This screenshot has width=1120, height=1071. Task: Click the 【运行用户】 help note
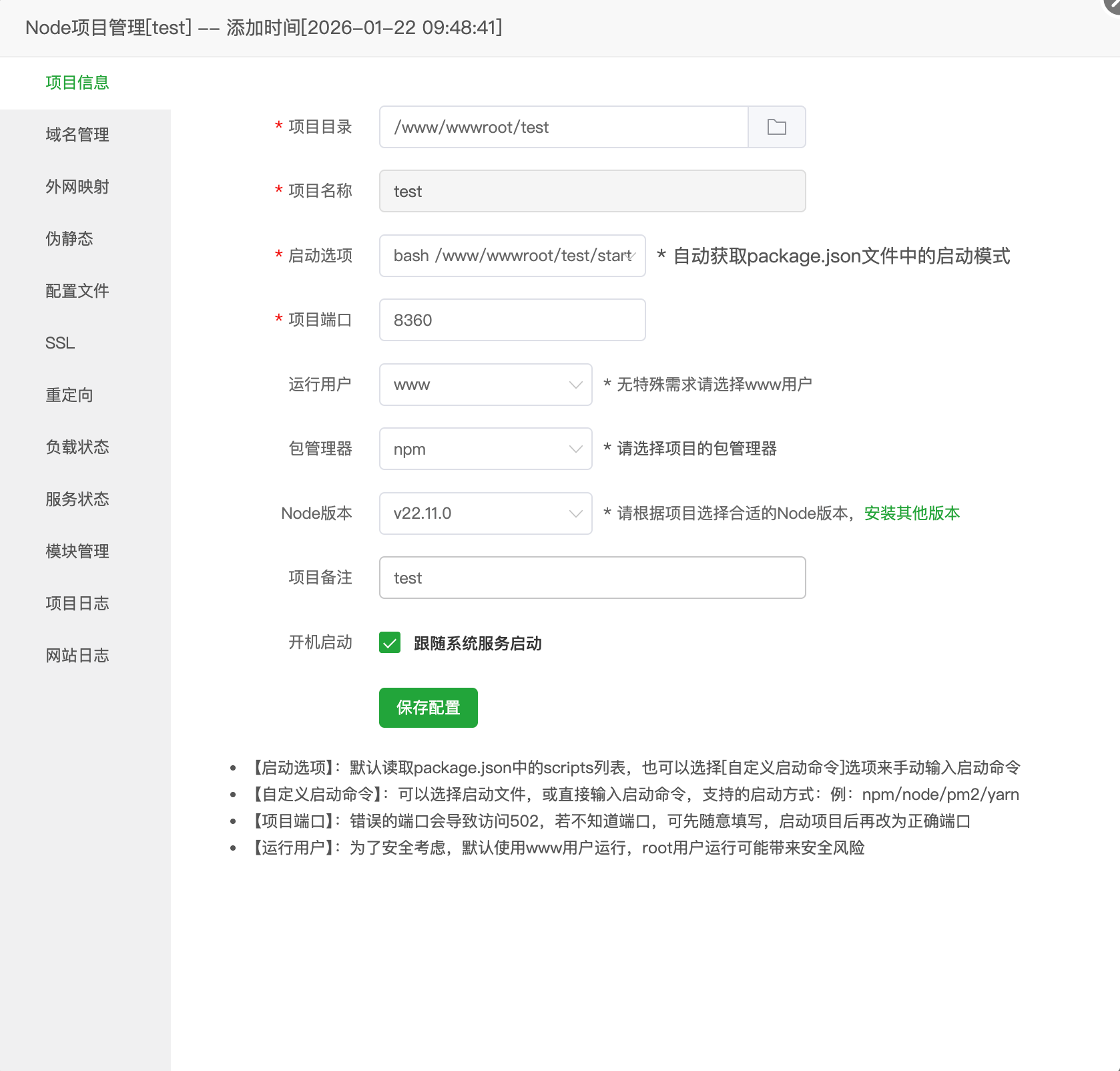tap(555, 848)
